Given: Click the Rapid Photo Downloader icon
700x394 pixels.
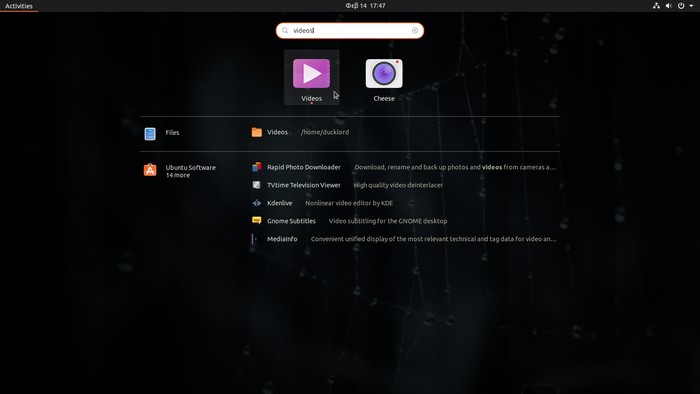Looking at the screenshot, I should 257,167.
